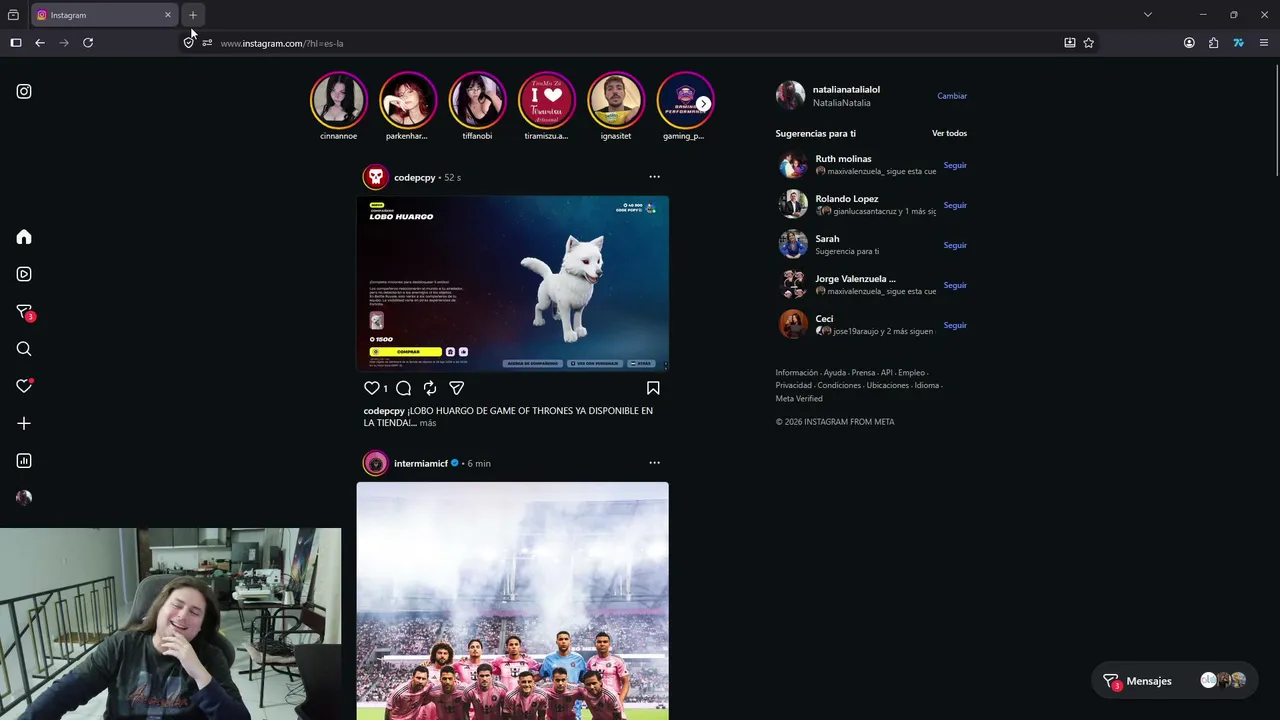Open site permissions icon beside the URL
1280x720 pixels.
pos(207,43)
